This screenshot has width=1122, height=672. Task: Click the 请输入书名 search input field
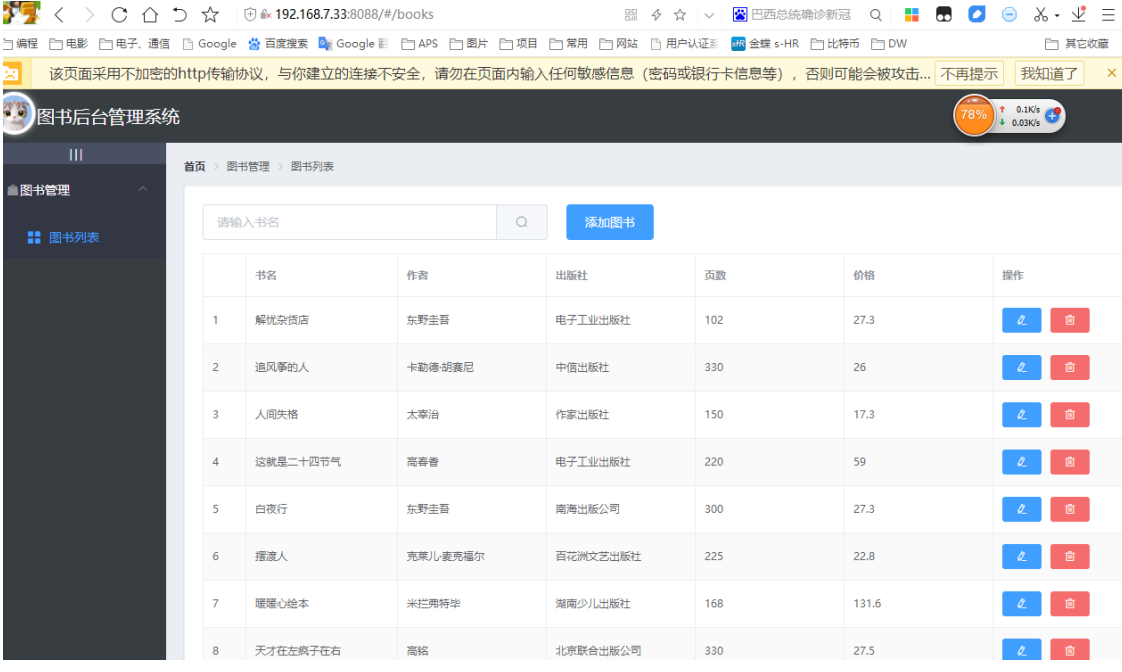pos(350,221)
